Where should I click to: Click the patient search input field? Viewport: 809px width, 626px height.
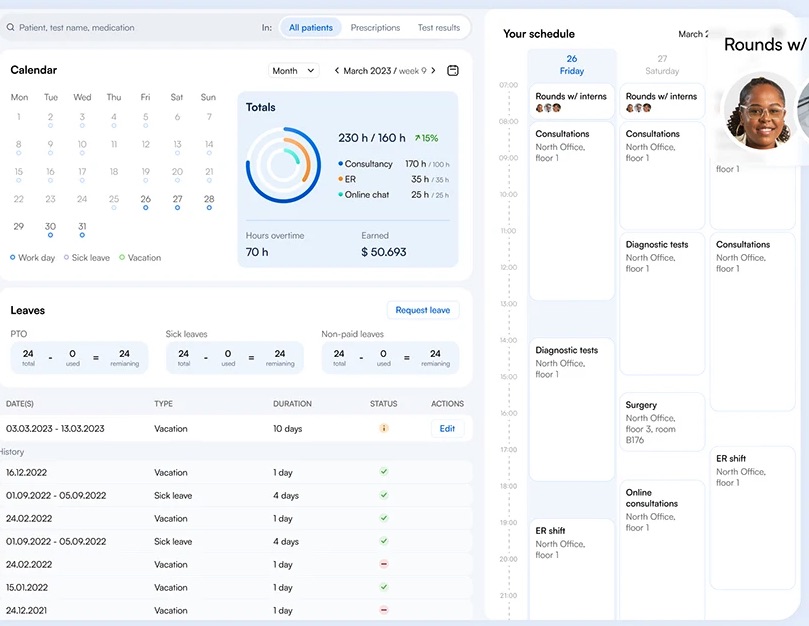[120, 27]
